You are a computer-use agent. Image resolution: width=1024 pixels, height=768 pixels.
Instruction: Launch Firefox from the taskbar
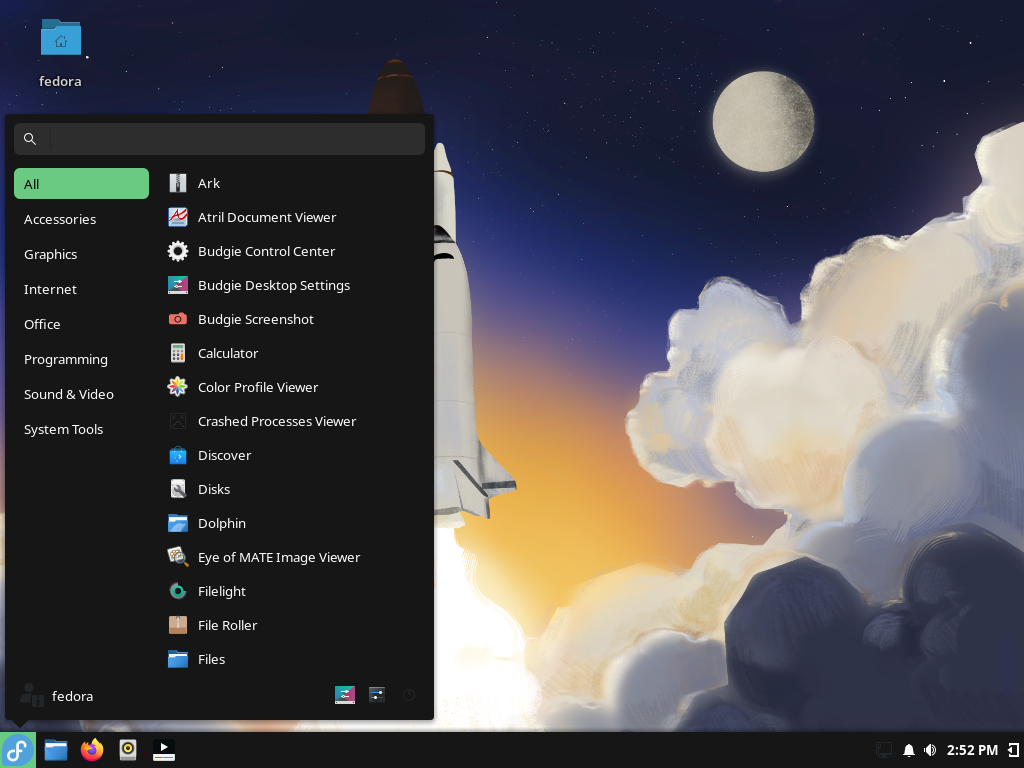coord(92,749)
